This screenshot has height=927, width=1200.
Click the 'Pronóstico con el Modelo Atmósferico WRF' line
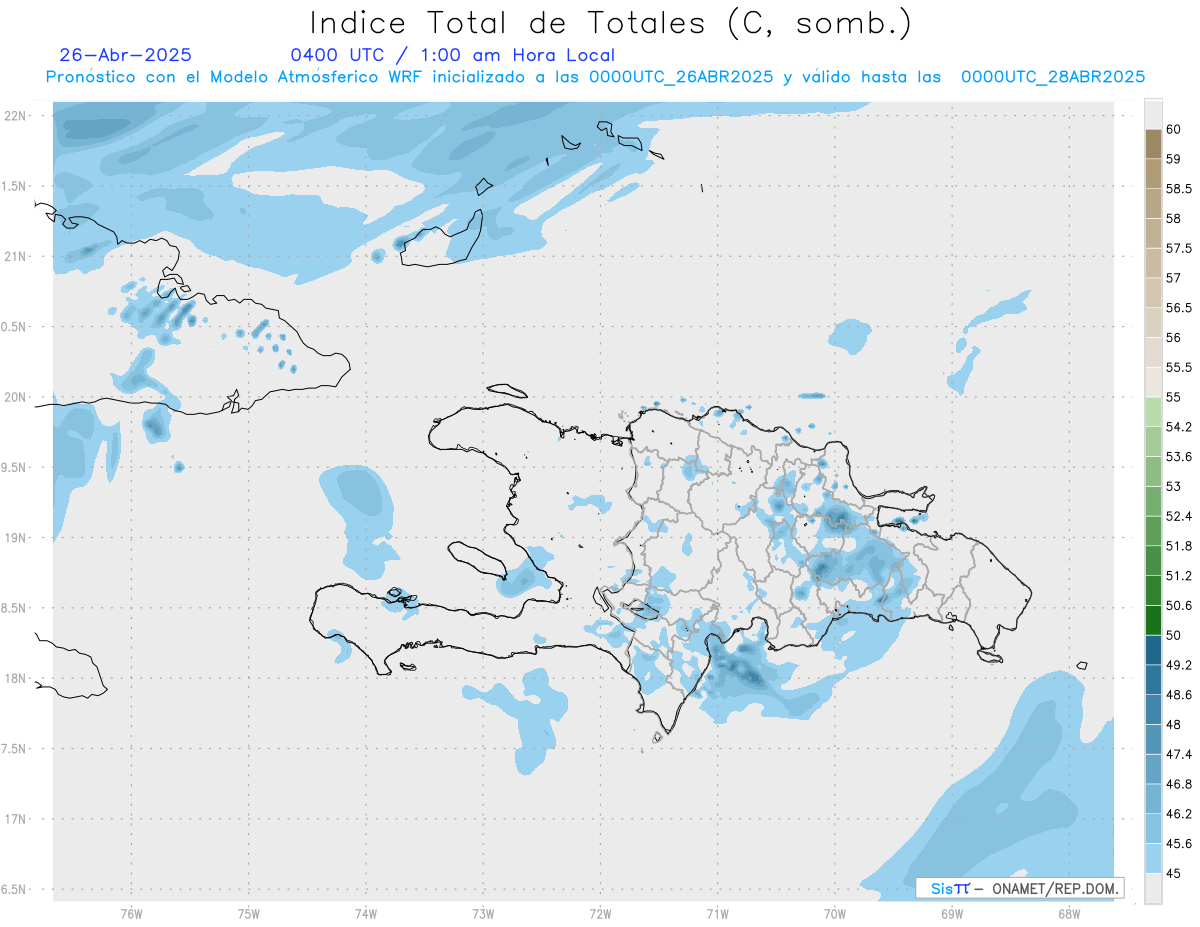pyautogui.click(x=595, y=77)
